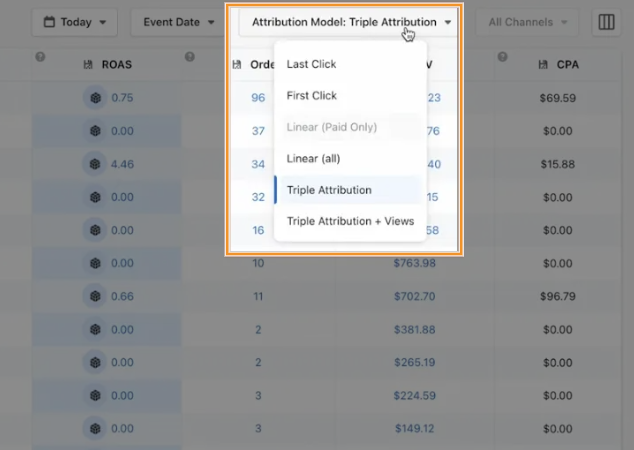Open the Event Date dropdown
The width and height of the screenshot is (634, 450).
coord(180,22)
